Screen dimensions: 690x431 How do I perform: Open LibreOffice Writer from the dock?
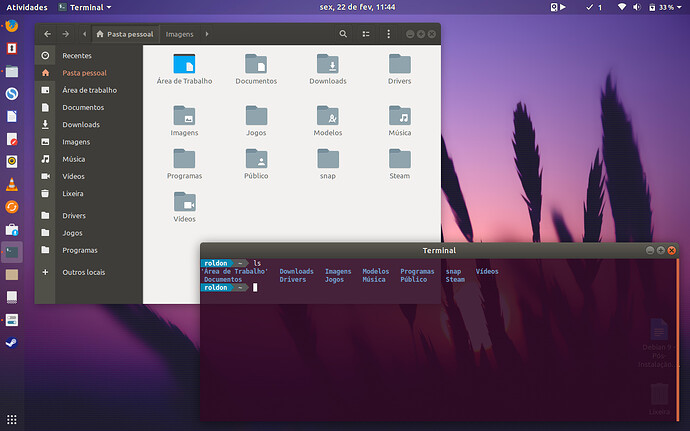tap(12, 116)
